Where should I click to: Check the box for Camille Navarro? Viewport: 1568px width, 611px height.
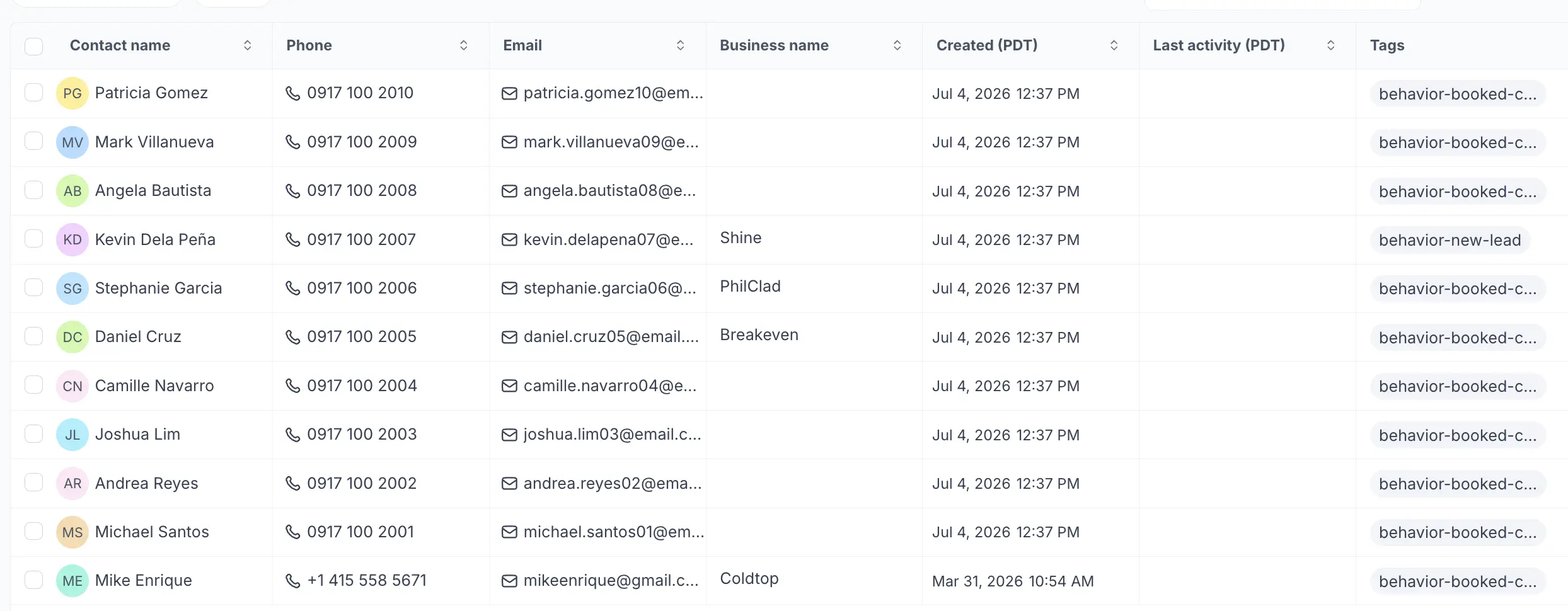[33, 385]
